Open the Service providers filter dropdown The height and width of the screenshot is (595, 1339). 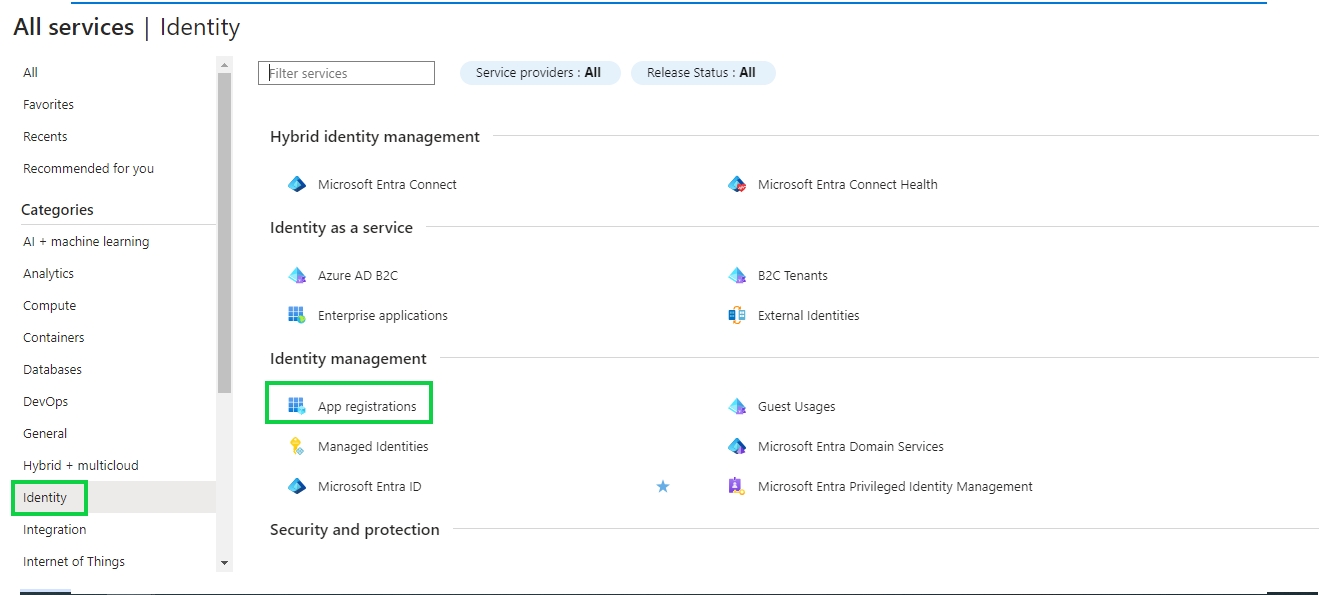tap(539, 73)
